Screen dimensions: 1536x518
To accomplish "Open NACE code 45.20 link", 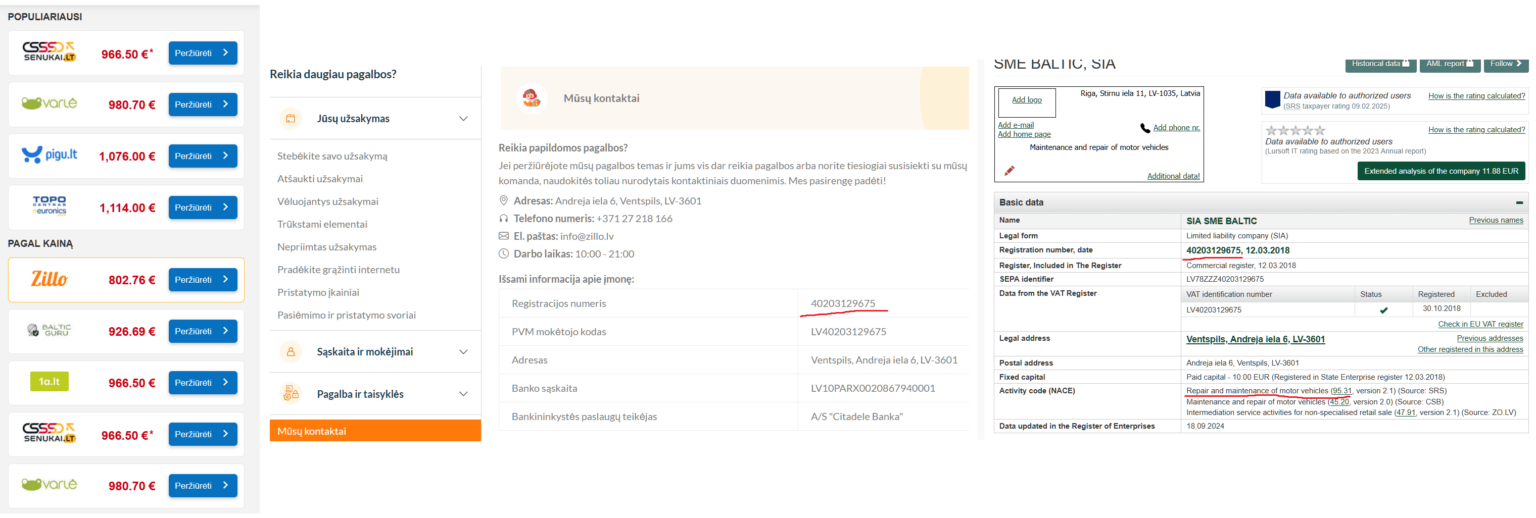I will [1338, 401].
